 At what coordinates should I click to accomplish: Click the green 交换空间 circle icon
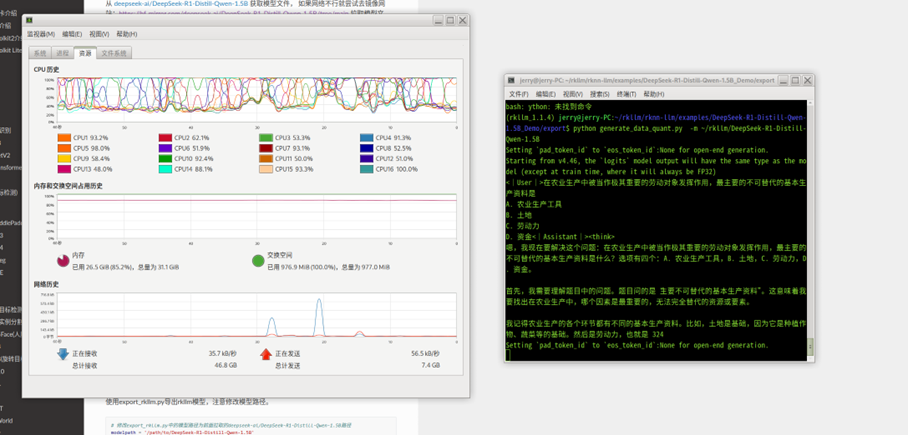(258, 261)
